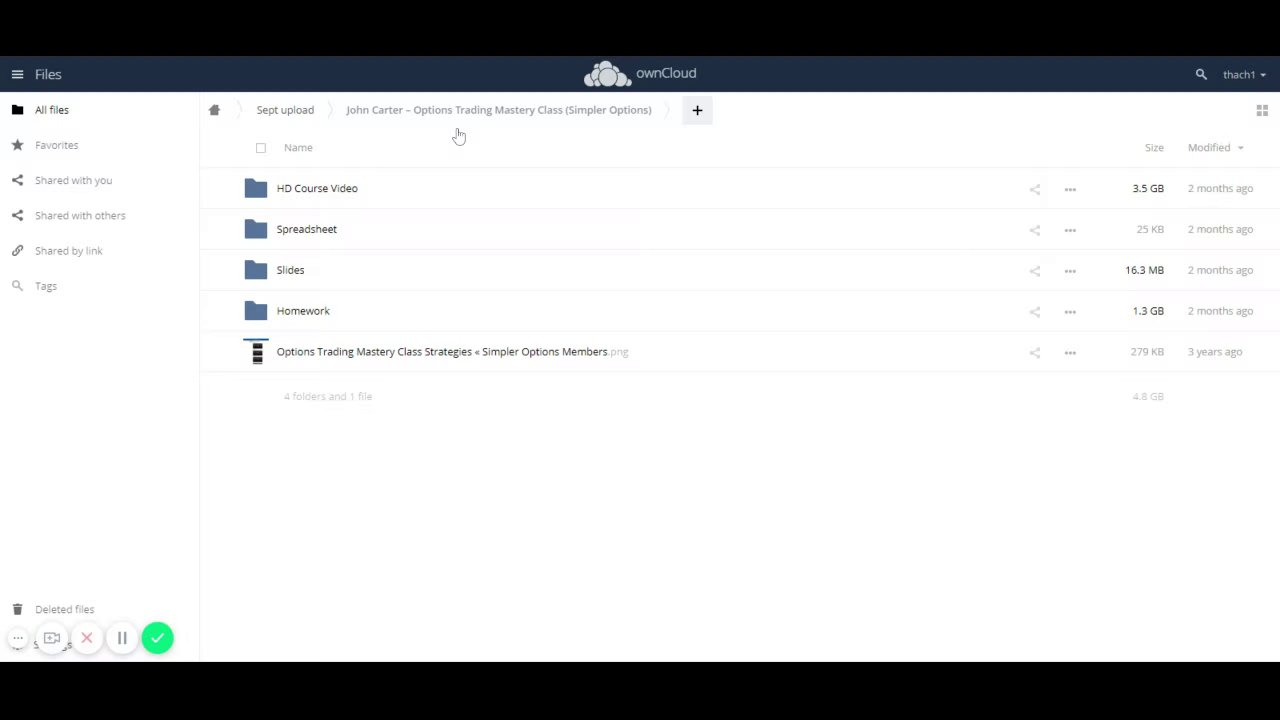
Task: Open the search magnifier icon
Action: [1201, 74]
